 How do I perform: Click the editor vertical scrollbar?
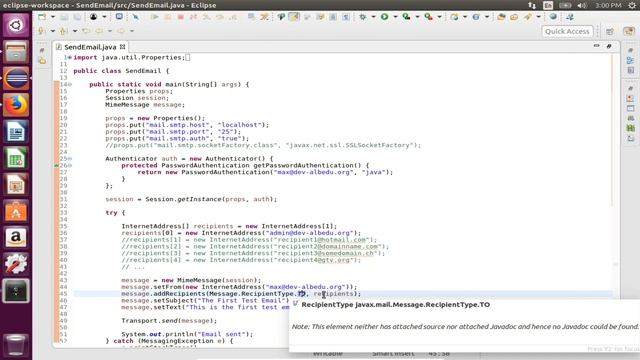pyautogui.click(x=613, y=131)
